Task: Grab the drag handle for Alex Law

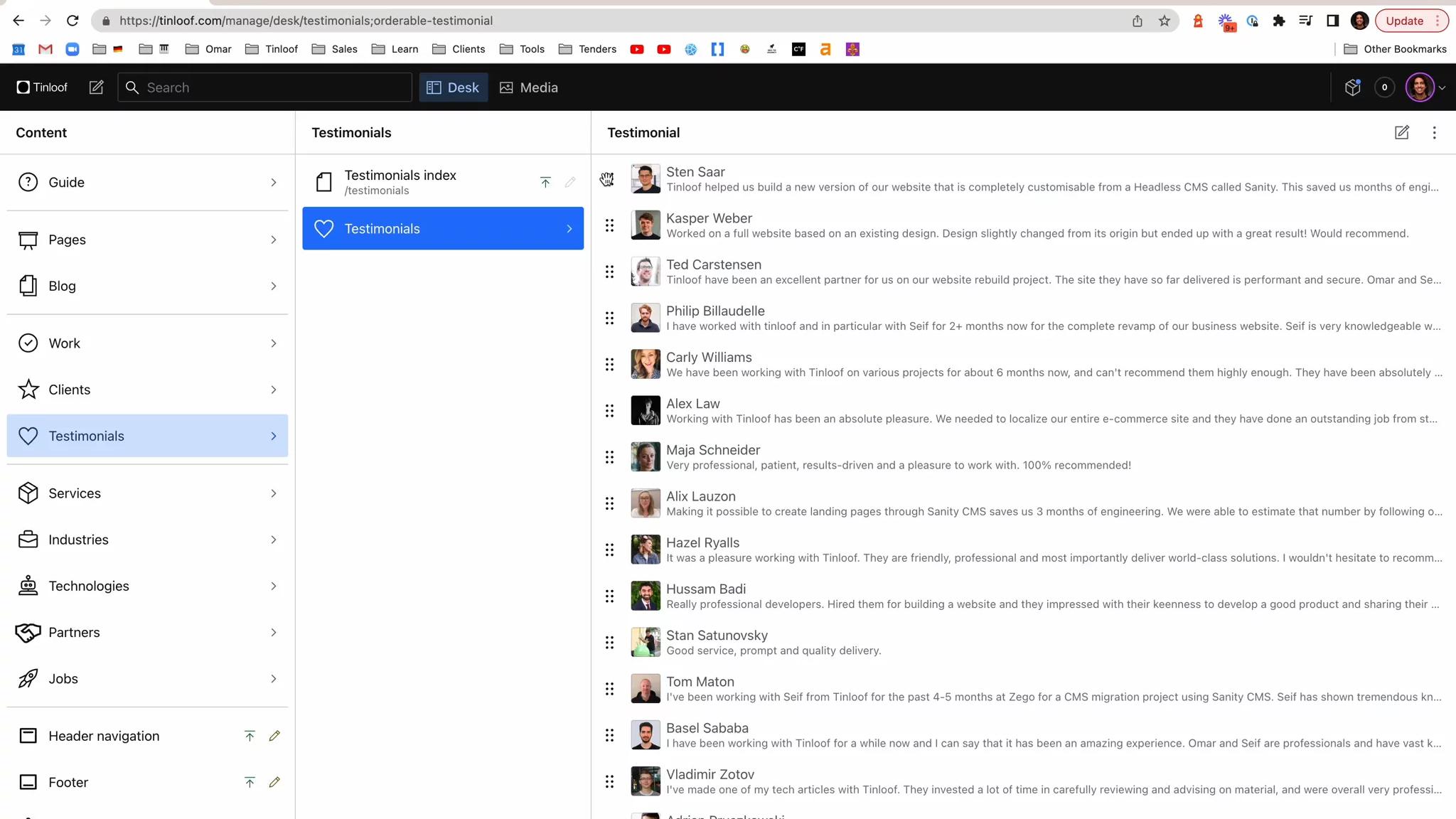Action: (x=609, y=411)
